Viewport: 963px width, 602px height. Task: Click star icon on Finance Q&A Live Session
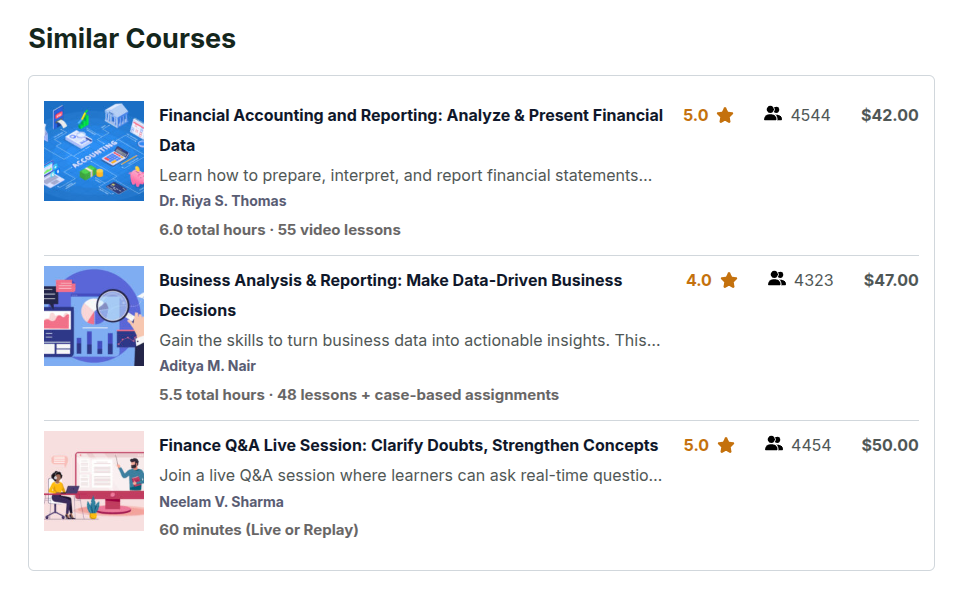click(x=725, y=446)
